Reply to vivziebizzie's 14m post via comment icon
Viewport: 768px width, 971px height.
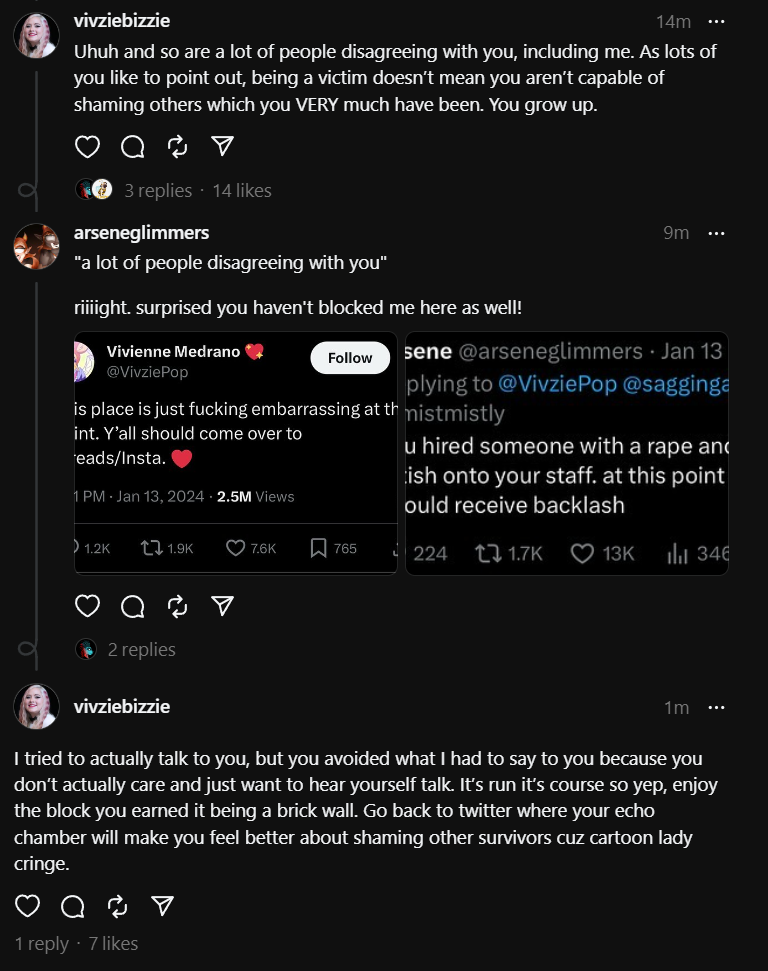(x=133, y=147)
